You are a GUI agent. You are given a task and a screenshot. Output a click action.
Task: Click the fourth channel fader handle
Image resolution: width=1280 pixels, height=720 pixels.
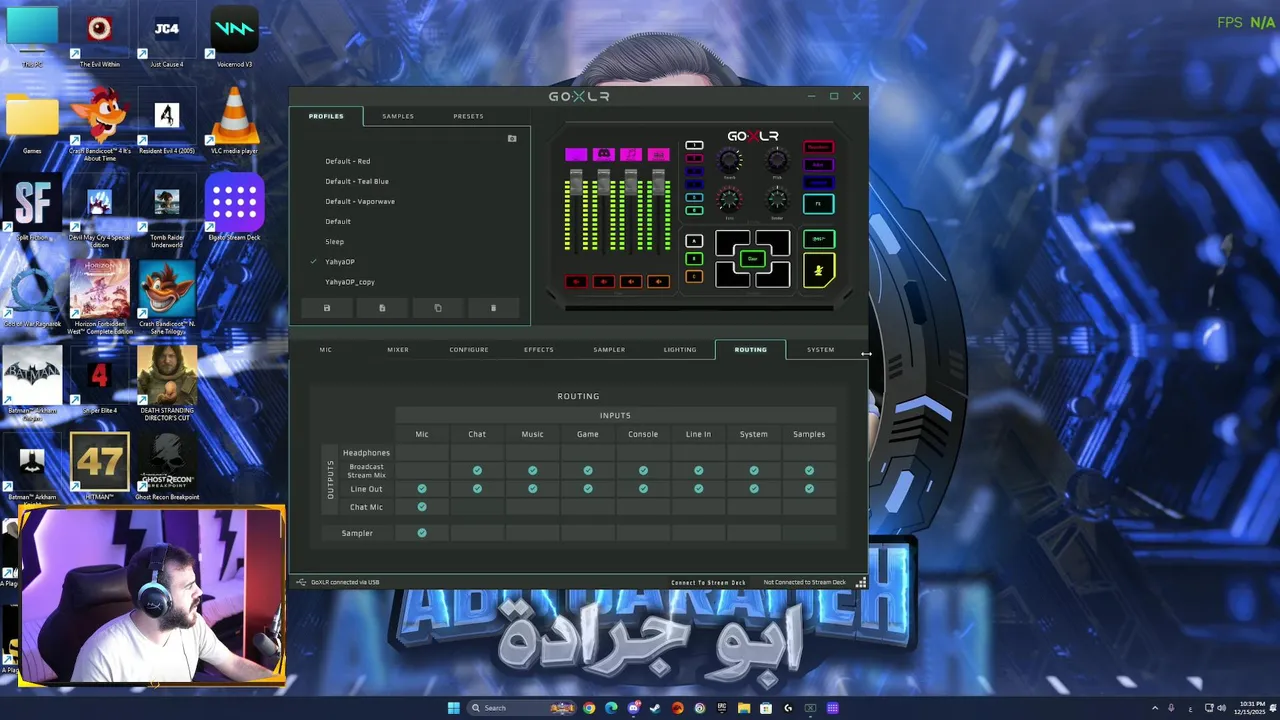(658, 182)
